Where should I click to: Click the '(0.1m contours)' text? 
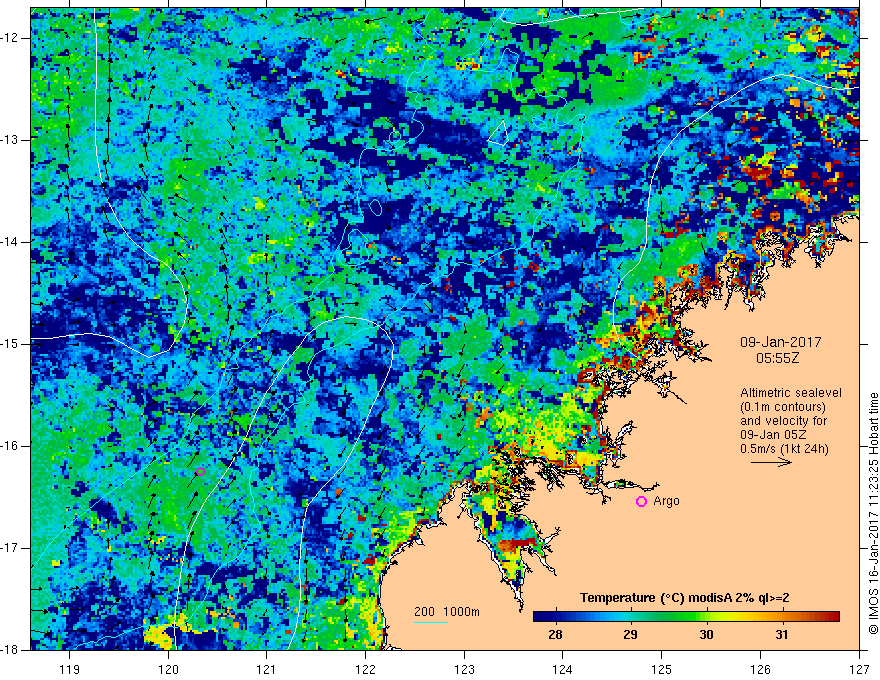[x=783, y=407]
